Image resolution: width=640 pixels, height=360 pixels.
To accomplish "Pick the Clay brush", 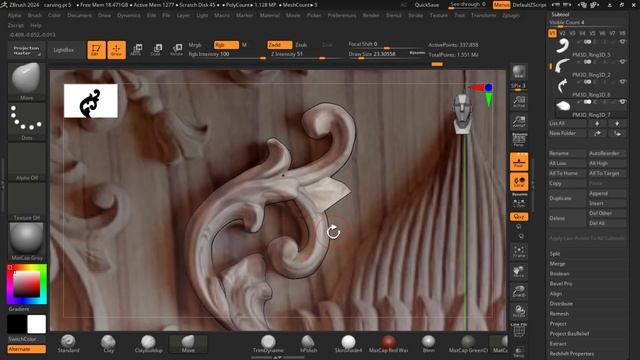I will click(108, 343).
